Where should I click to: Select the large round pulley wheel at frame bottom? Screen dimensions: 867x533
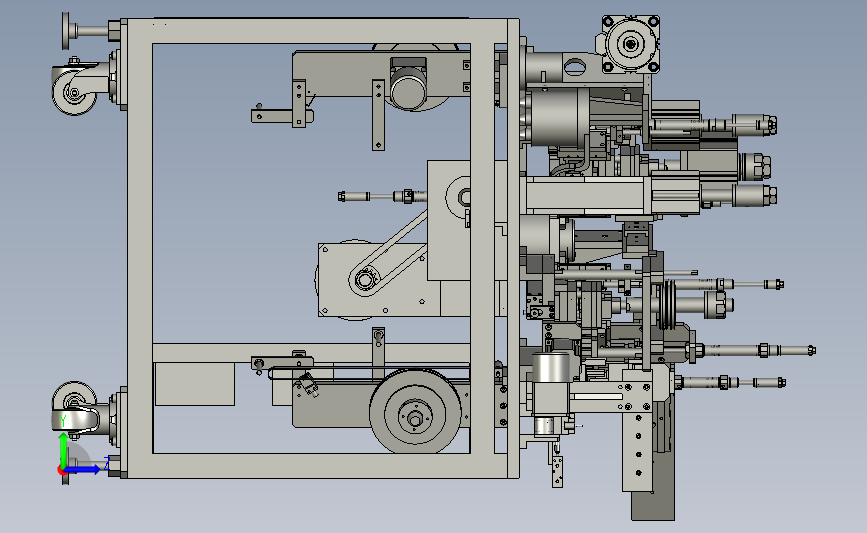tap(415, 411)
